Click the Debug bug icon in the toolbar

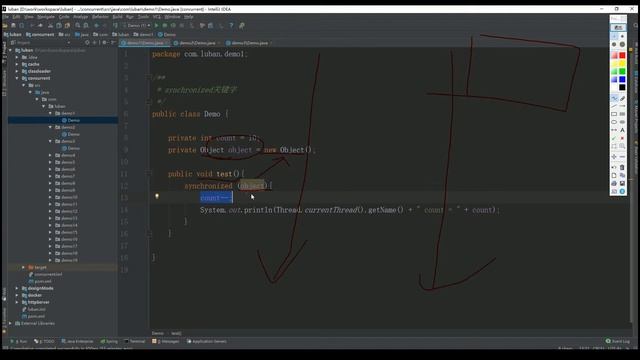coord(165,25)
